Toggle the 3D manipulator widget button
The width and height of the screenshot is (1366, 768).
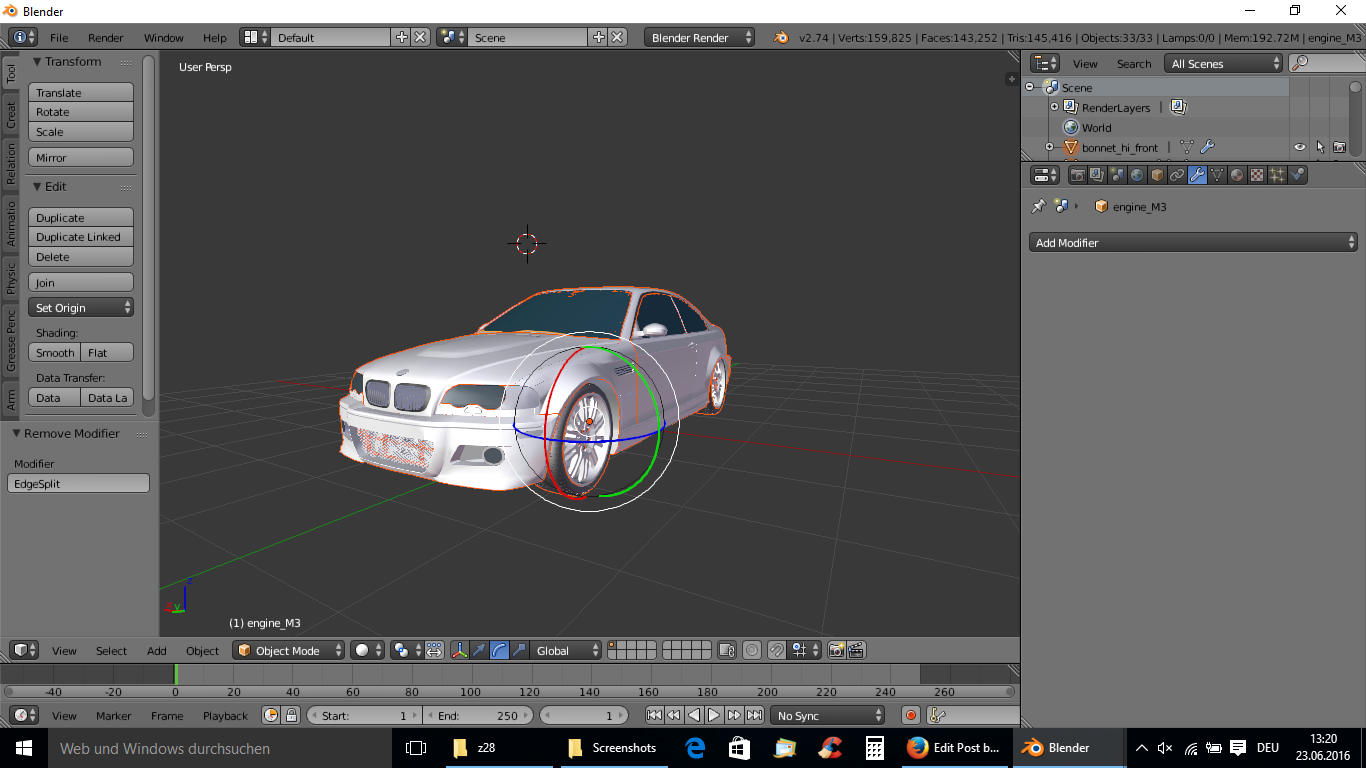(459, 650)
